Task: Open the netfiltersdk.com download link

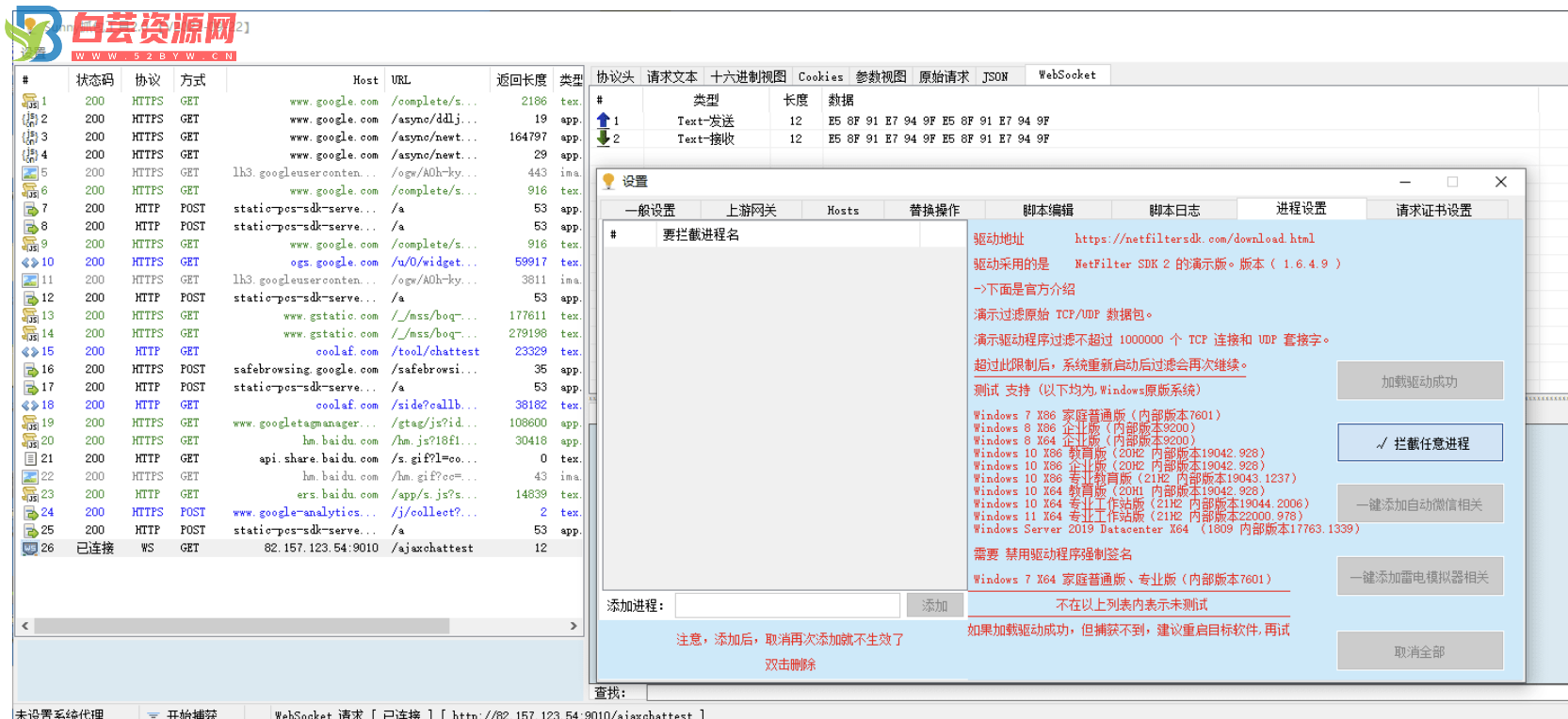Action: tap(1194, 239)
